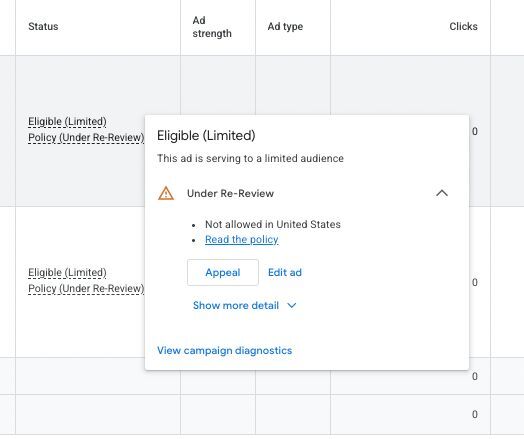Expand Show more detail
The width and height of the screenshot is (524, 439).
(245, 305)
